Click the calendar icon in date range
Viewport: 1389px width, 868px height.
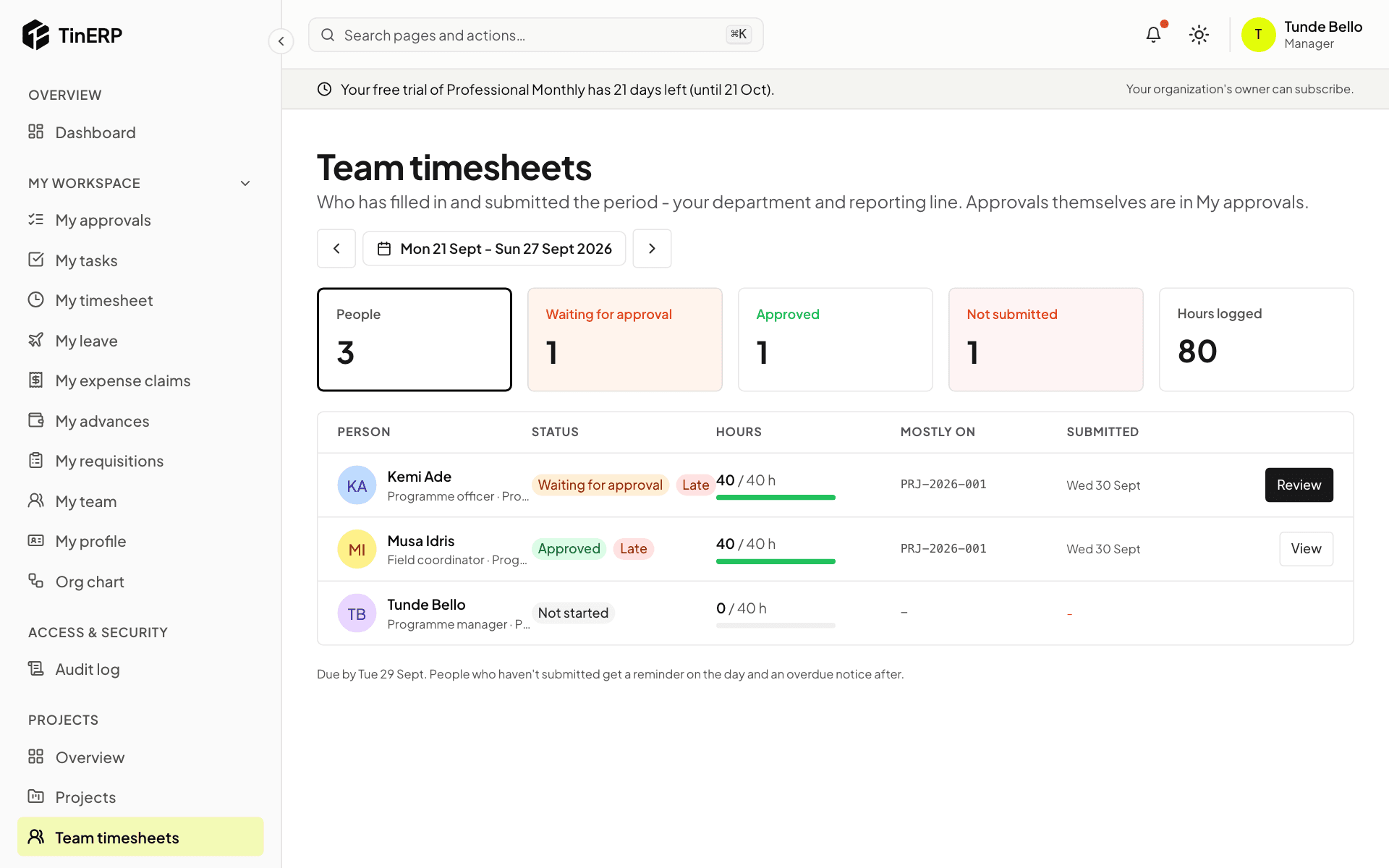click(x=384, y=249)
